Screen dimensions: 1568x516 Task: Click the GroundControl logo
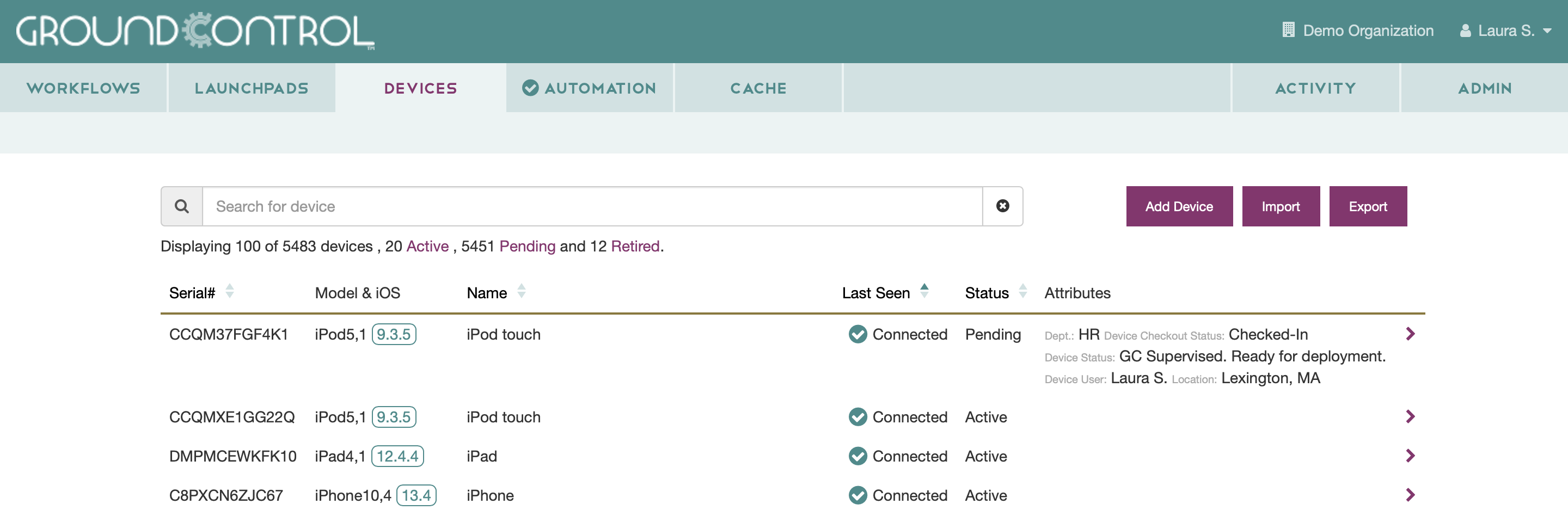tap(195, 31)
